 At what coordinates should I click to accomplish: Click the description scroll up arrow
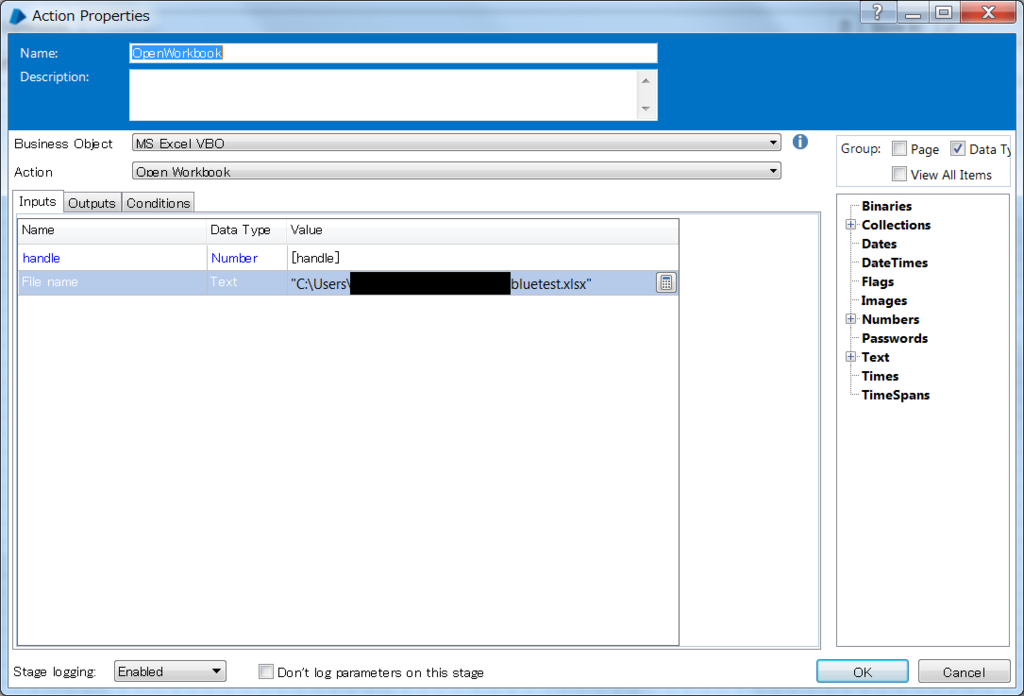[x=645, y=81]
